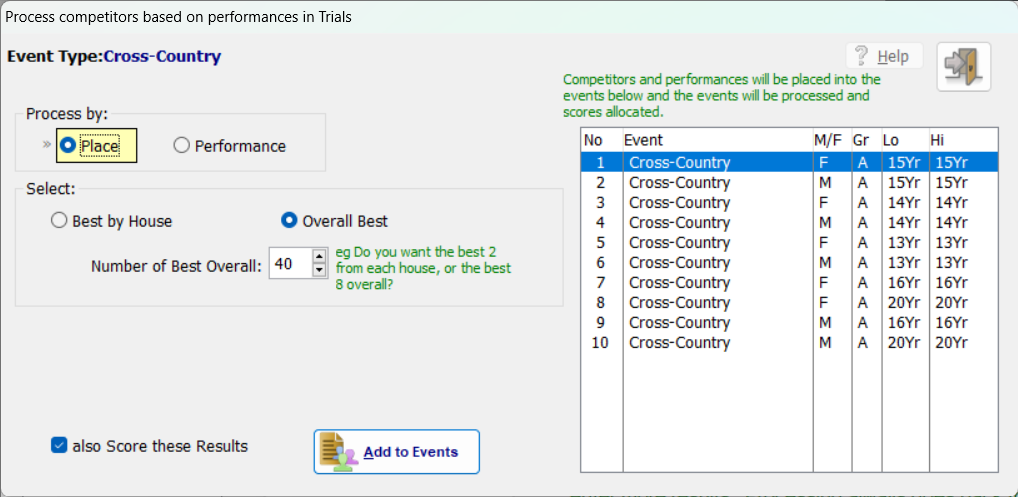Click the exit door icon button
The image size is (1018, 497).
pos(963,67)
